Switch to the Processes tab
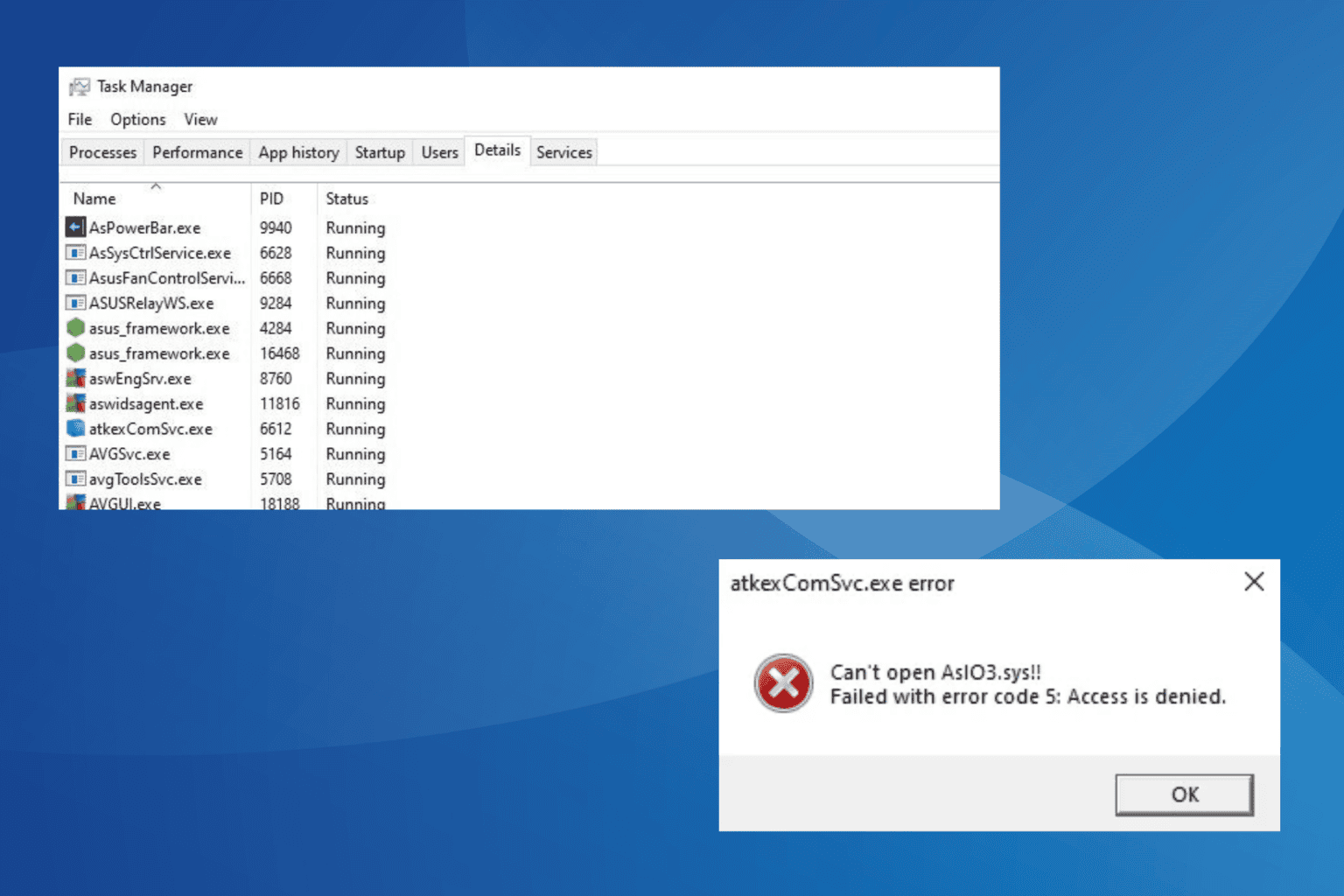The image size is (1344, 896). (x=102, y=152)
